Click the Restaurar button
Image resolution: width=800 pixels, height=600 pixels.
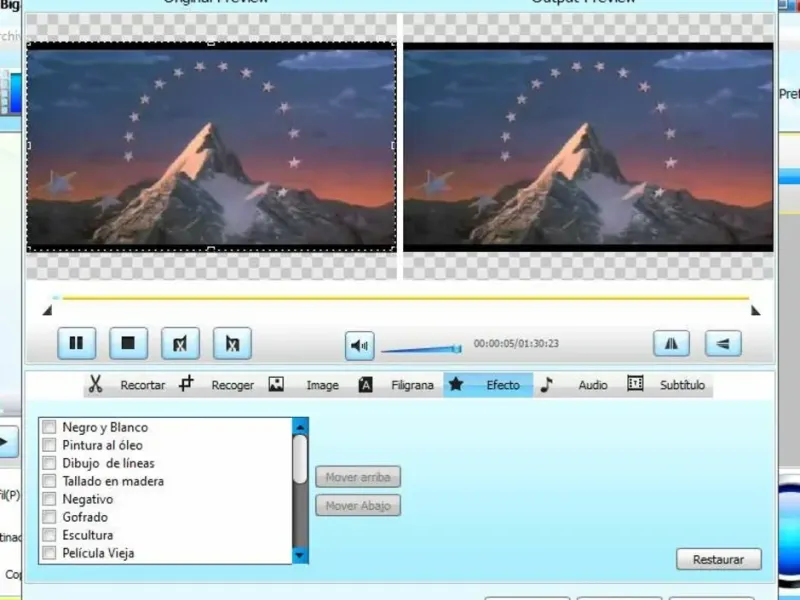[x=718, y=560]
